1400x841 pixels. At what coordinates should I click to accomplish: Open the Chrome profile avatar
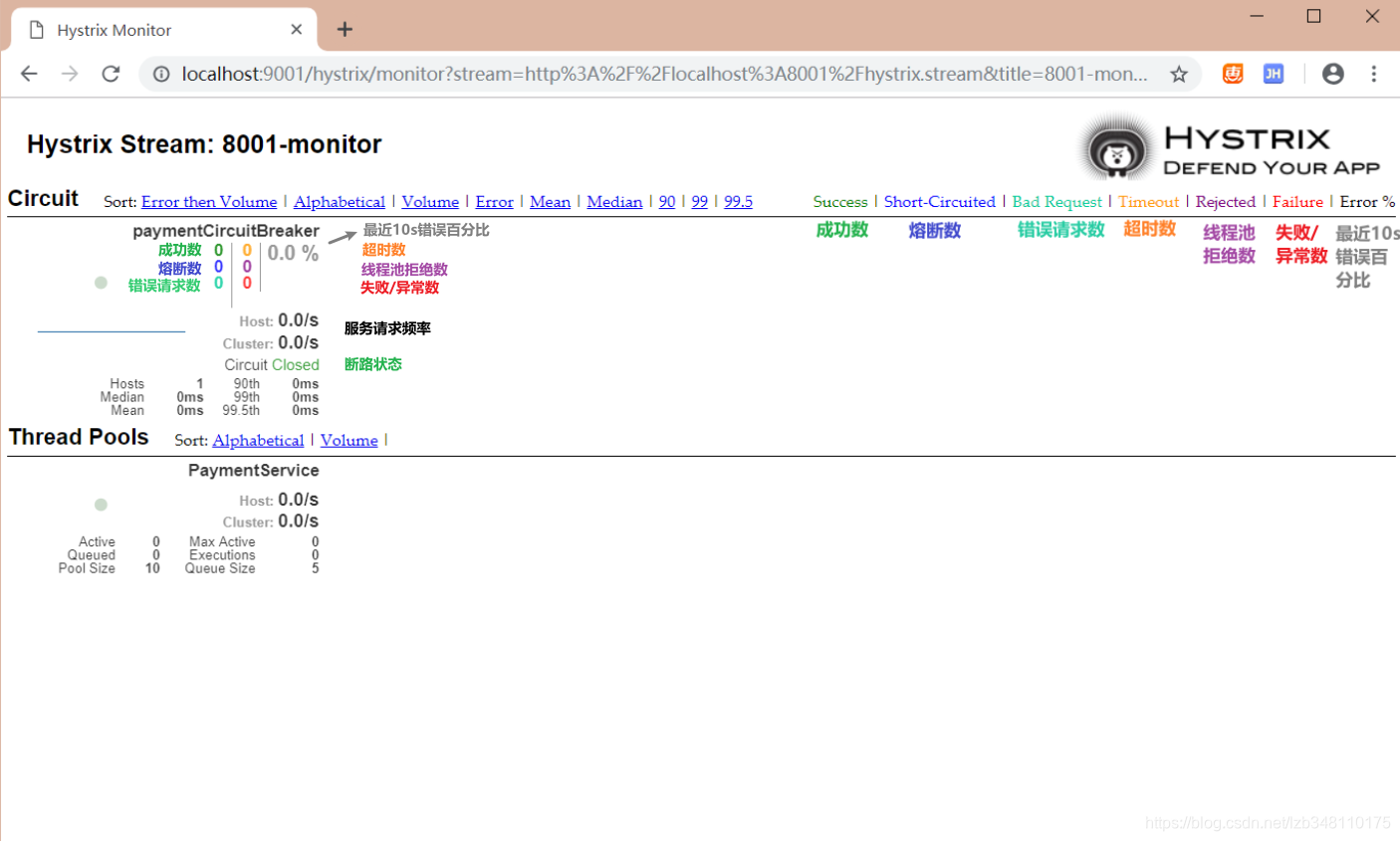[x=1333, y=74]
